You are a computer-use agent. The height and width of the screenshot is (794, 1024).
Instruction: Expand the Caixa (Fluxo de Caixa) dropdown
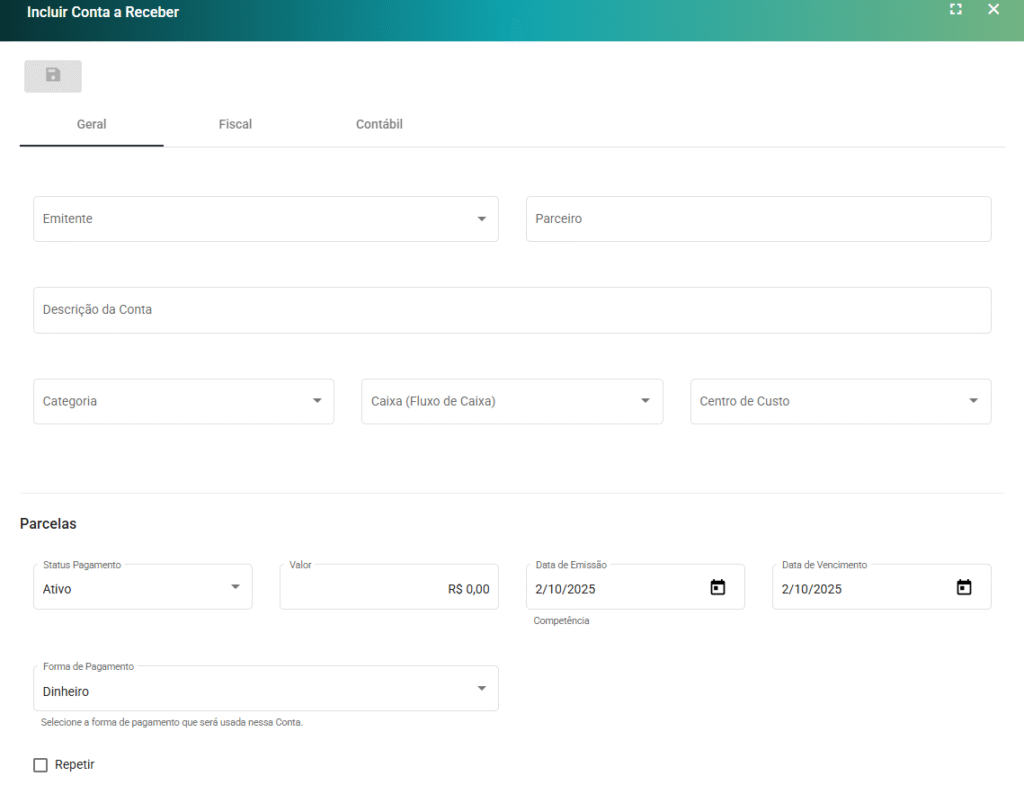(645, 401)
